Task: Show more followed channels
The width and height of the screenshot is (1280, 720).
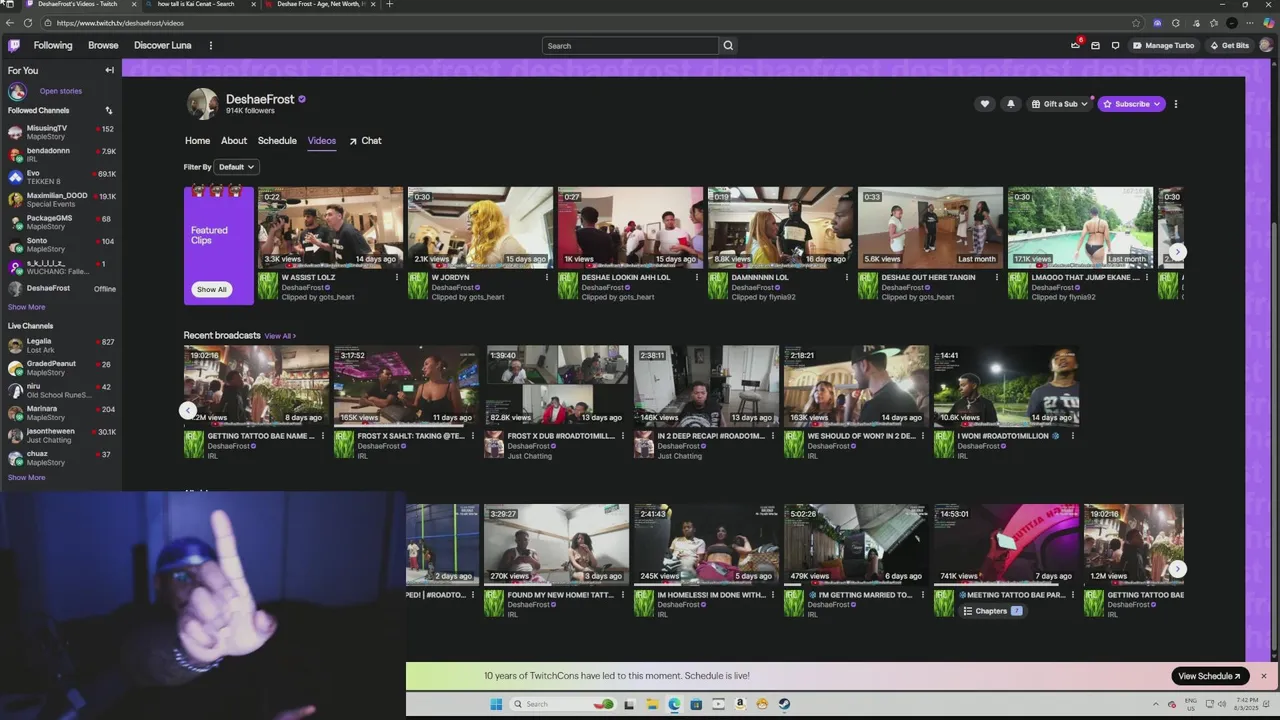Action: tap(27, 307)
